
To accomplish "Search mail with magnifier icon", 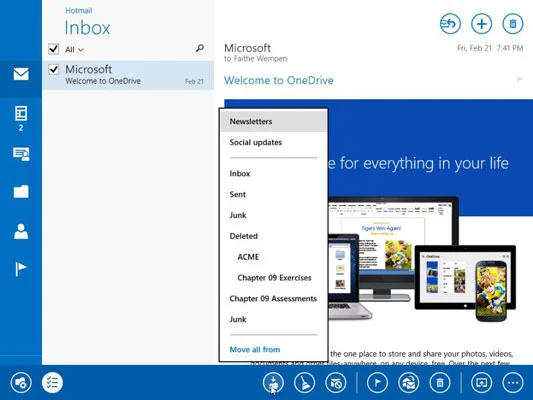I will coord(200,48).
